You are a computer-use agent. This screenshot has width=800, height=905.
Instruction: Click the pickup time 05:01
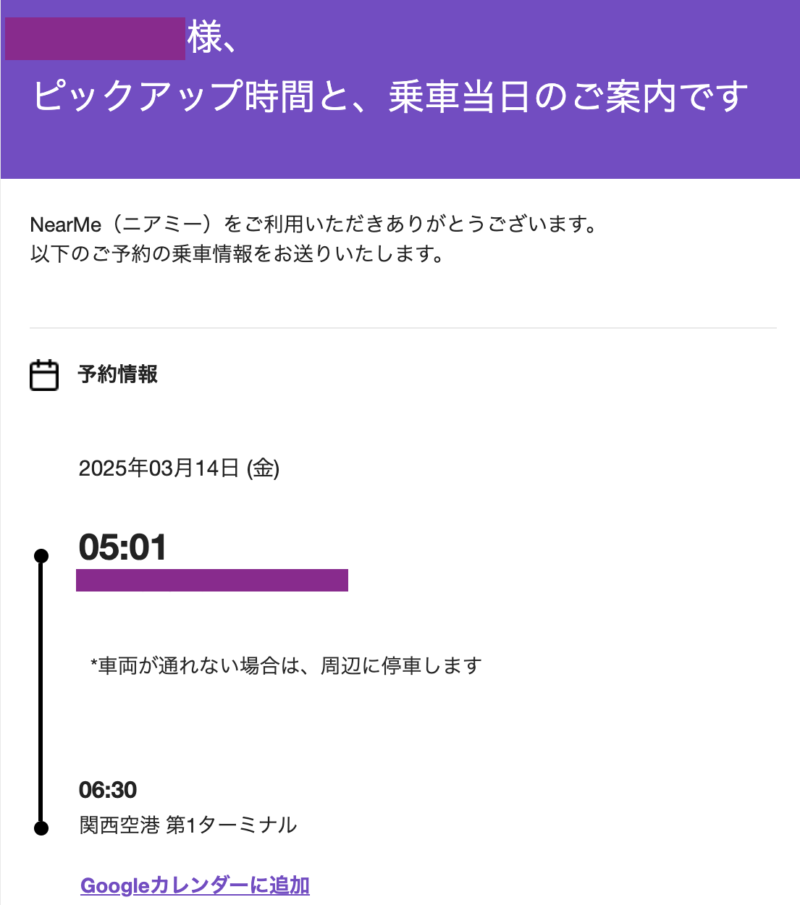tap(122, 547)
